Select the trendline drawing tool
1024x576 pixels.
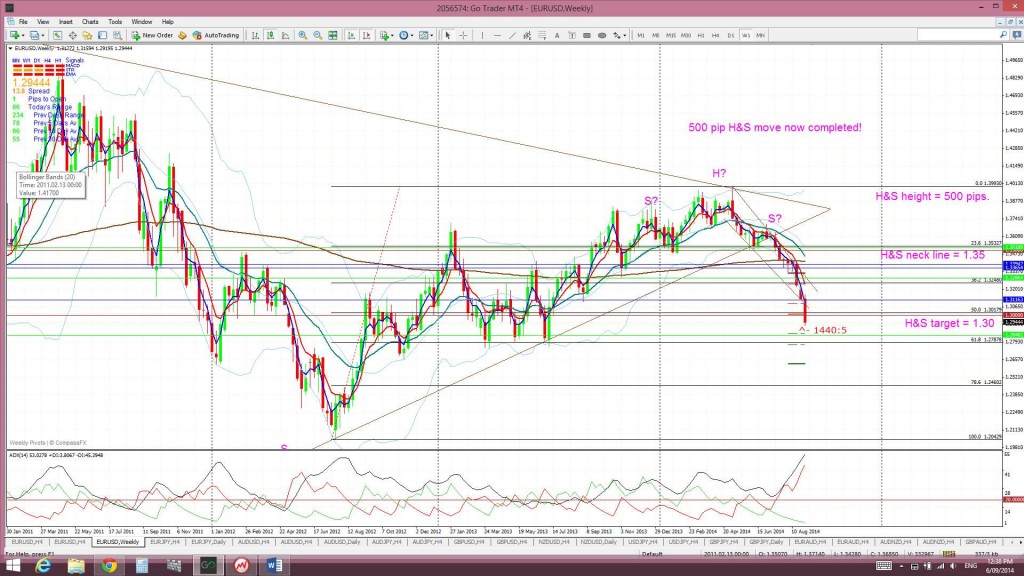513,36
